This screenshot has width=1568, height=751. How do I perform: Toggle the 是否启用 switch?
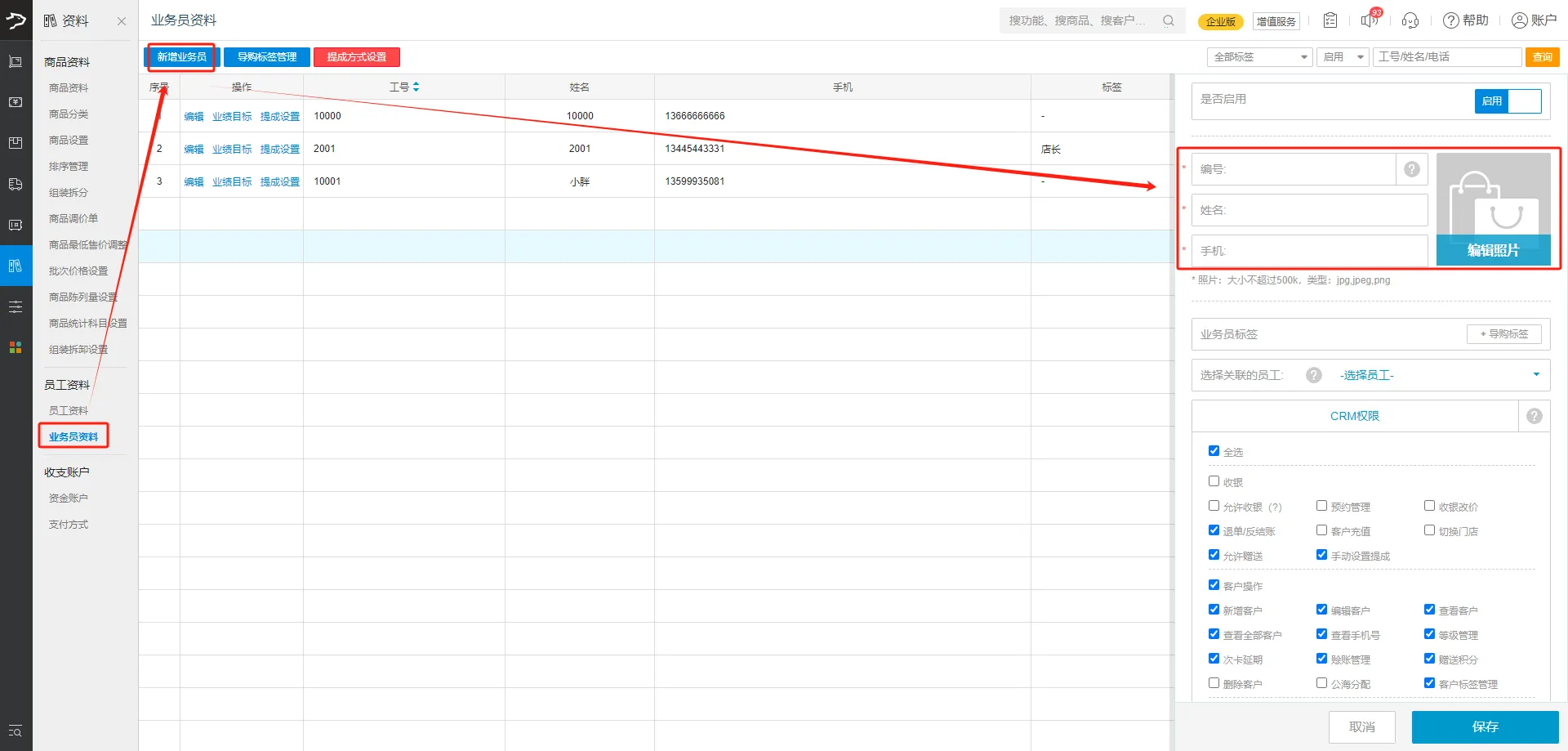coord(1508,101)
